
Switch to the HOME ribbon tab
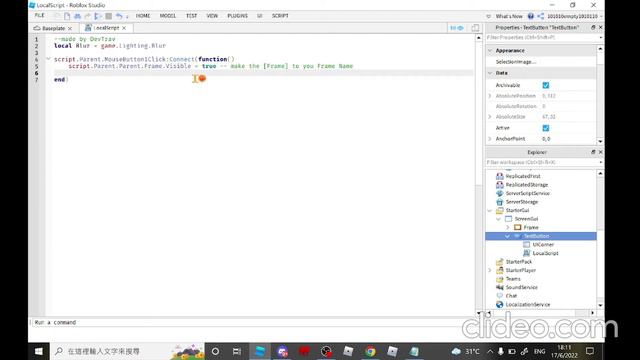[143, 16]
